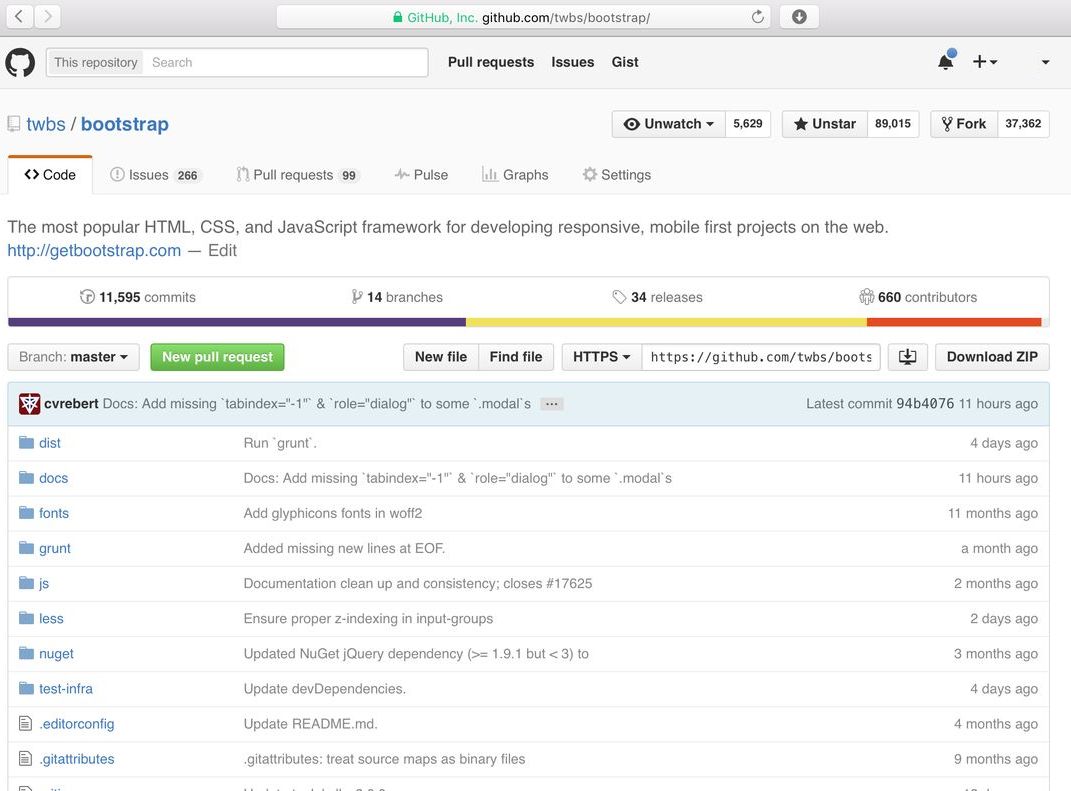Open the plus create-new dropdown
This screenshot has height=791, width=1071.
point(984,62)
